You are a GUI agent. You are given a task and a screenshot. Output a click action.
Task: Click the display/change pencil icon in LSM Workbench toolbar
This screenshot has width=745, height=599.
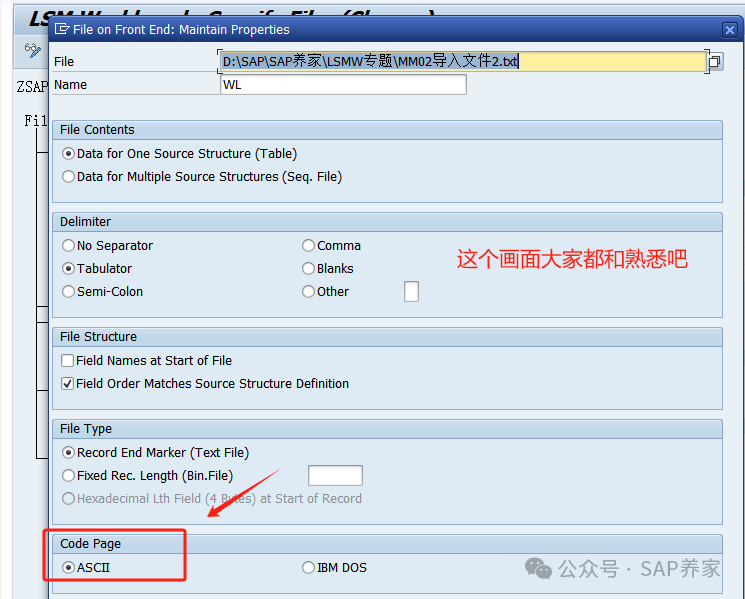(33, 50)
